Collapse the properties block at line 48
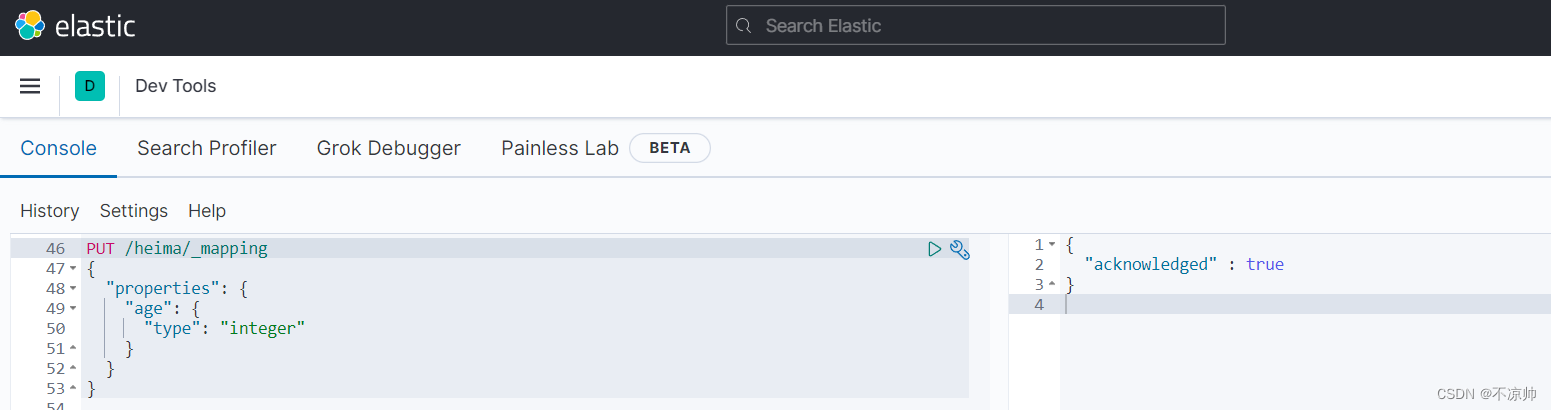Viewport: 1551px width, 410px height. point(73,289)
